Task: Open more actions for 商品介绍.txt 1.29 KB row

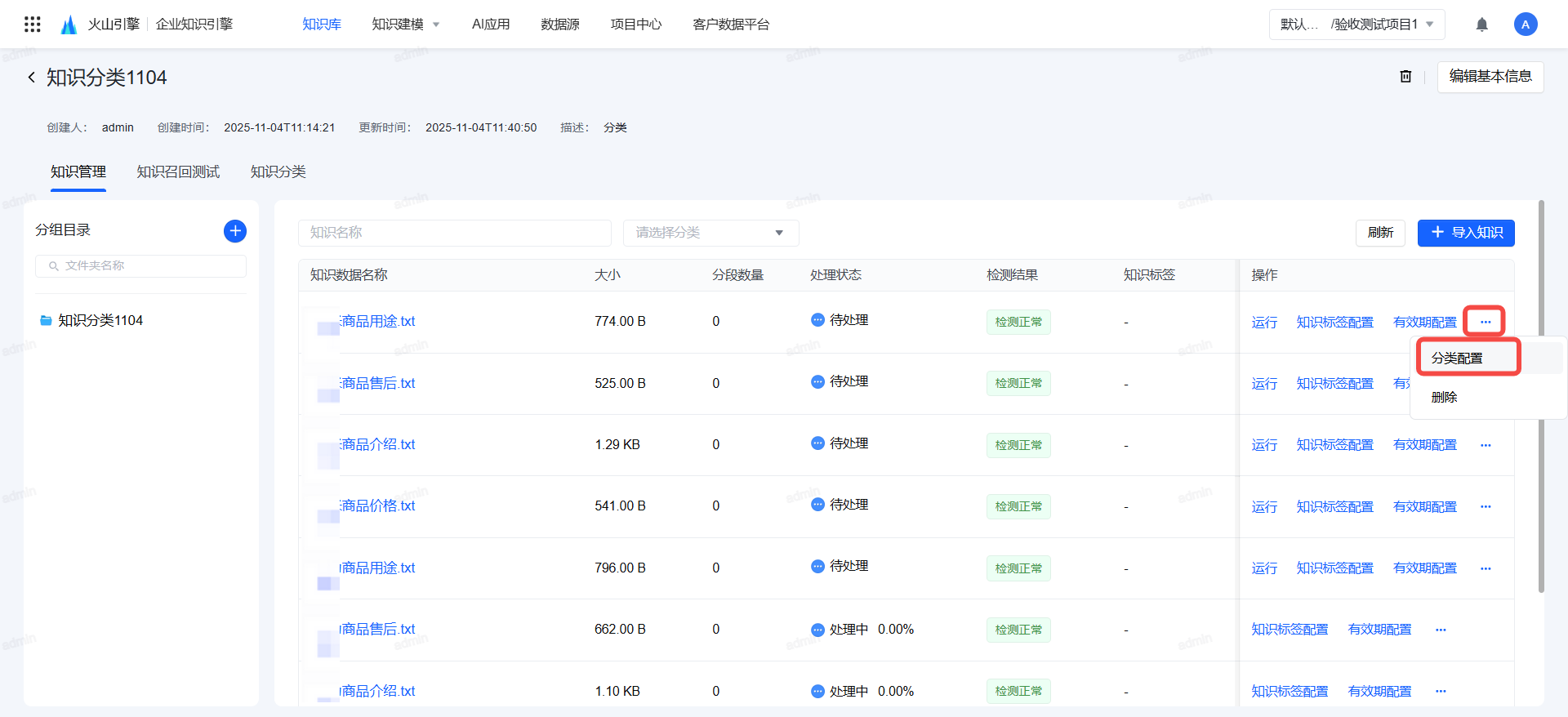Action: (1486, 446)
